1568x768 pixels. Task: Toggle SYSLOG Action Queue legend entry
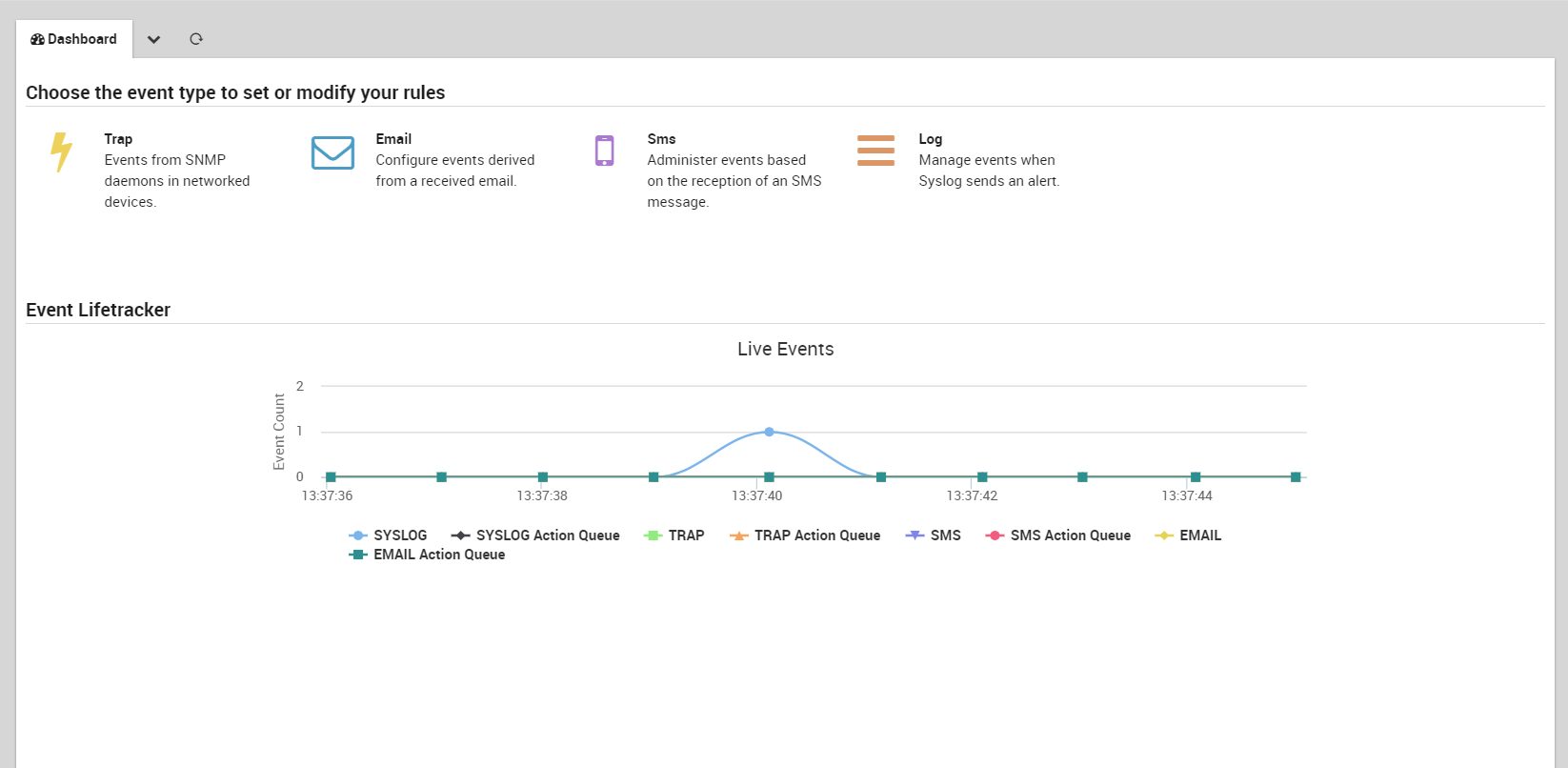(x=535, y=536)
